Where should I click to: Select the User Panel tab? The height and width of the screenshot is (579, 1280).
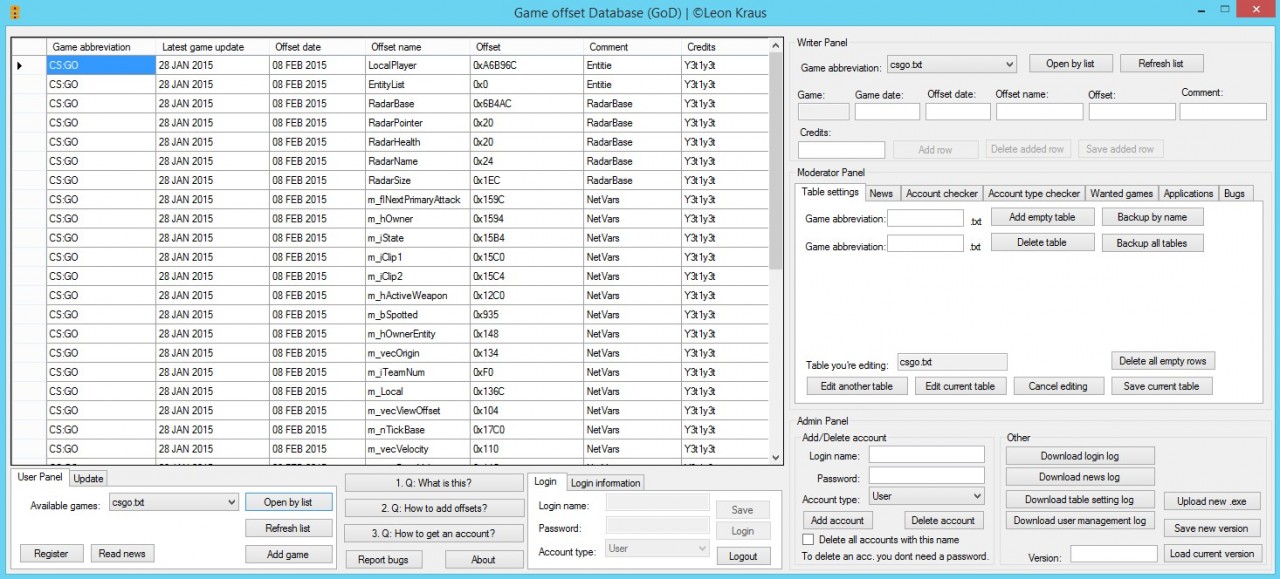pyautogui.click(x=40, y=477)
